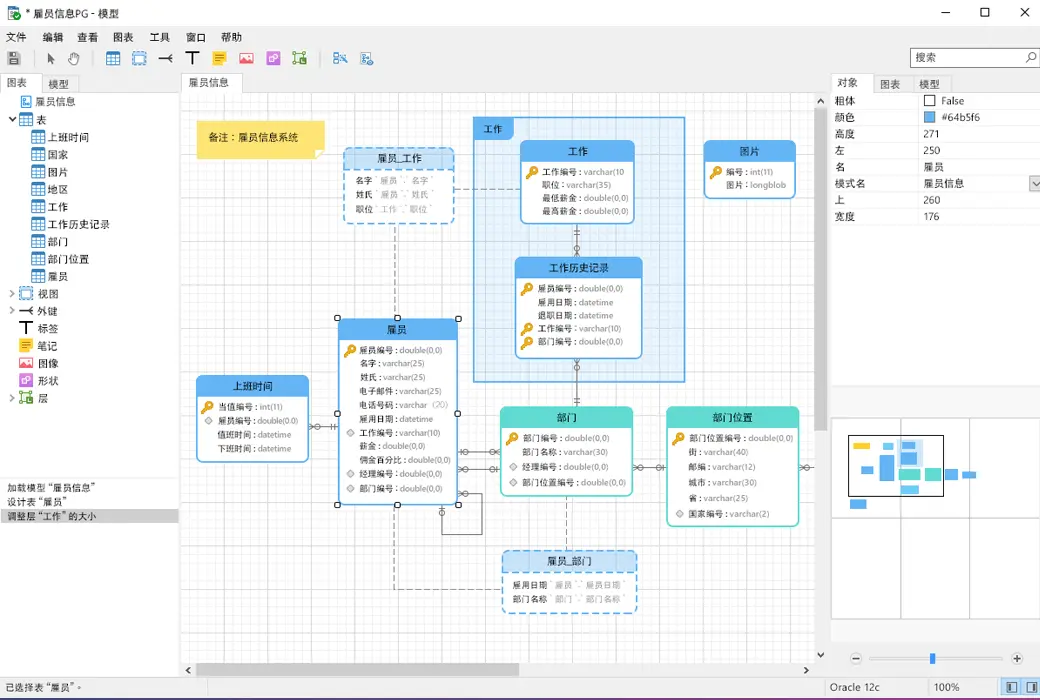Click key icon beside 部门编号 in 部门 table
Viewport: 1040px width, 700px height.
tap(512, 438)
